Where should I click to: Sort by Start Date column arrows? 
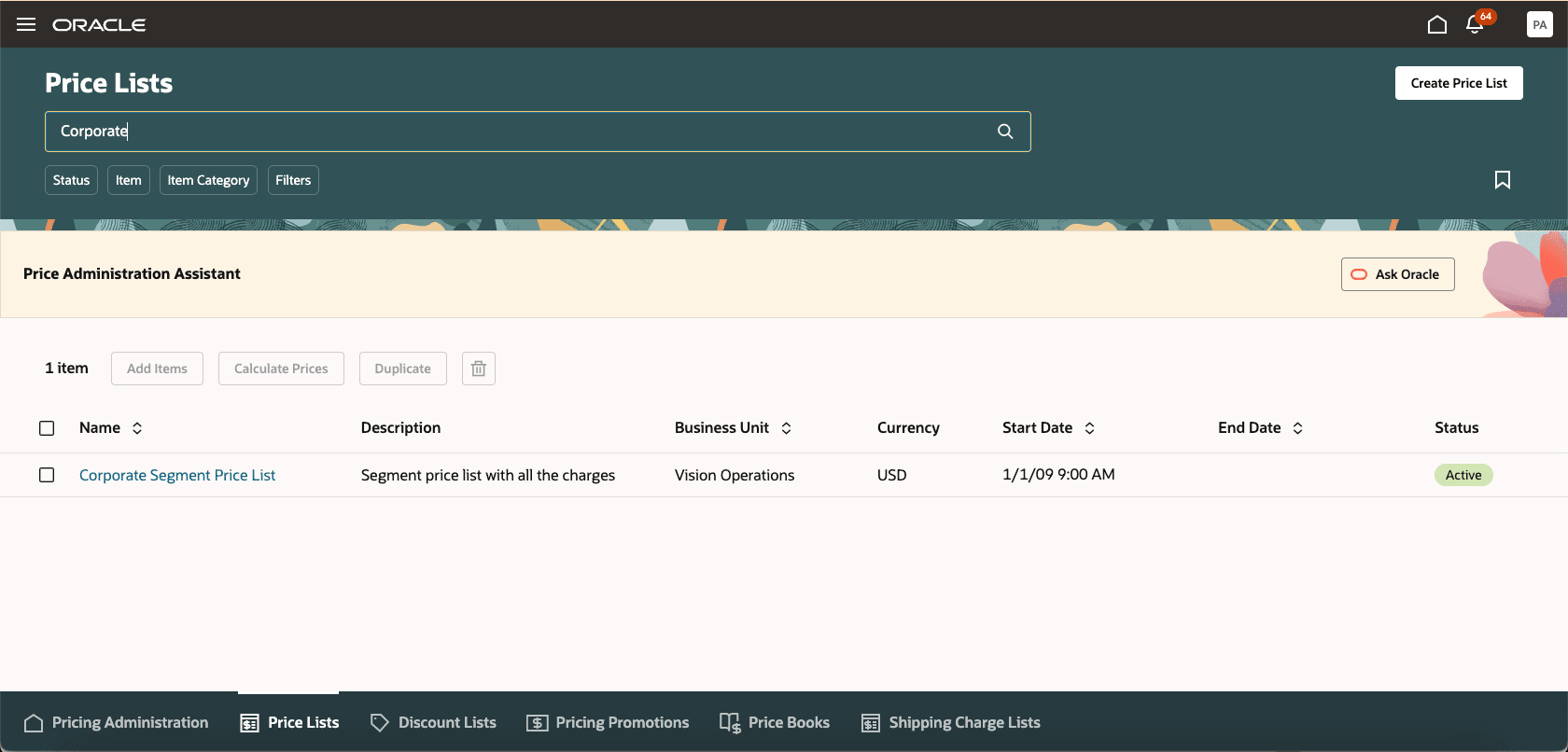[1089, 428]
